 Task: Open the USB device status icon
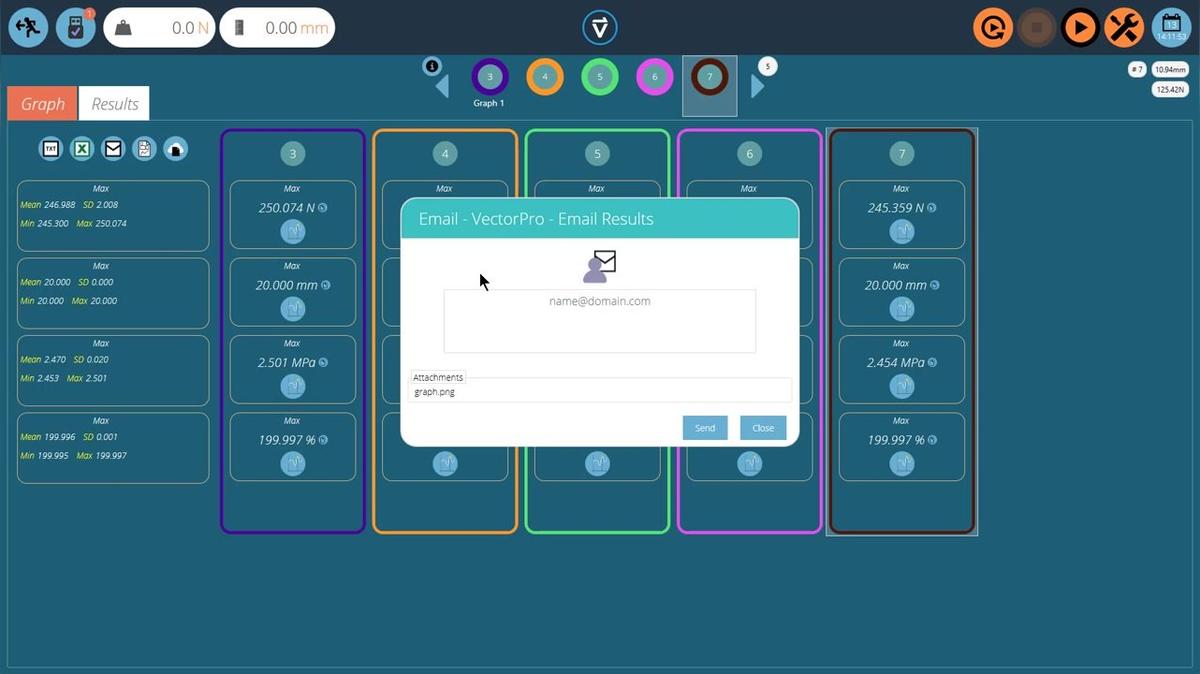[x=75, y=28]
